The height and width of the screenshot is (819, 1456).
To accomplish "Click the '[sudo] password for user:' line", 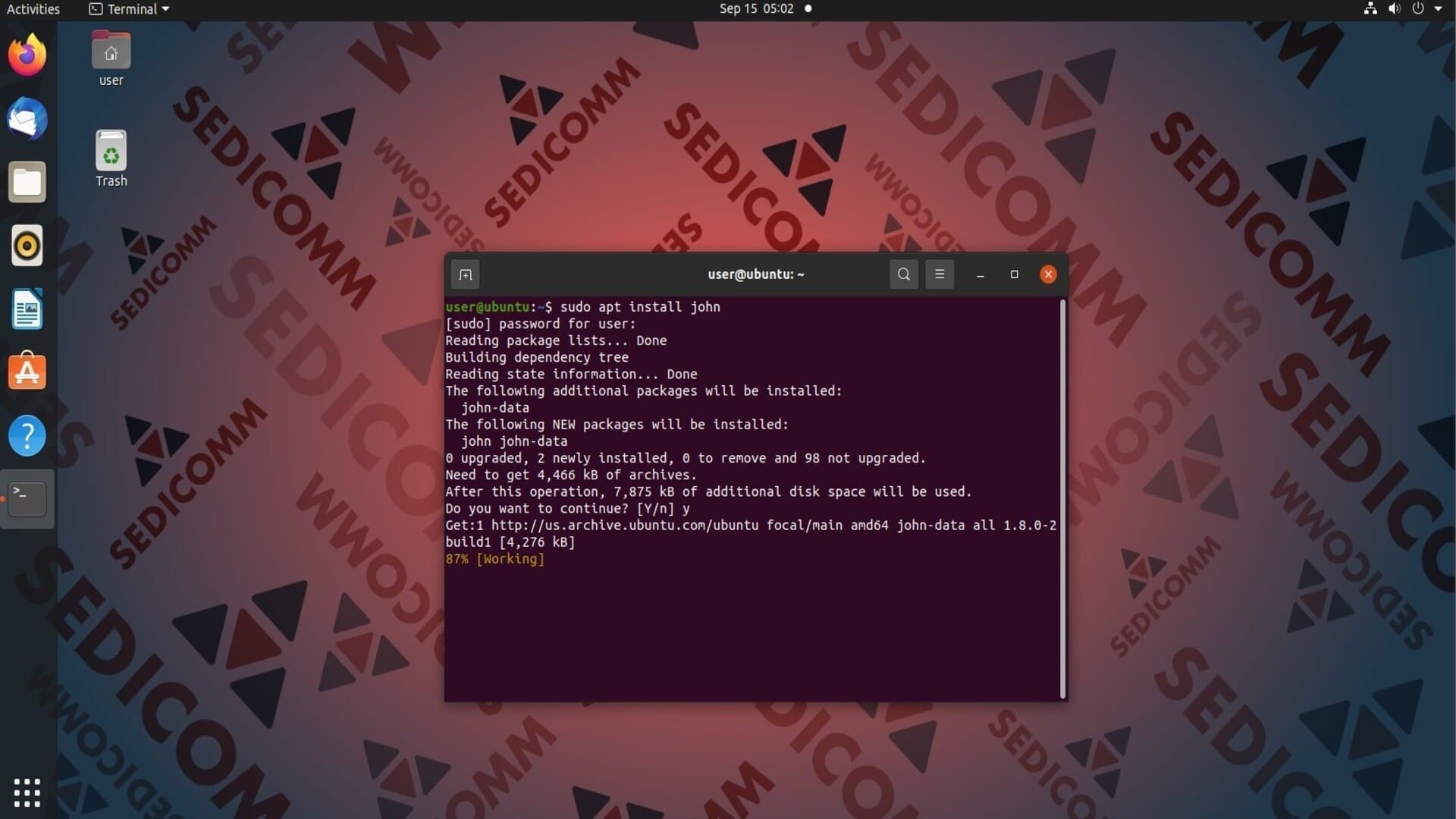I will point(541,324).
